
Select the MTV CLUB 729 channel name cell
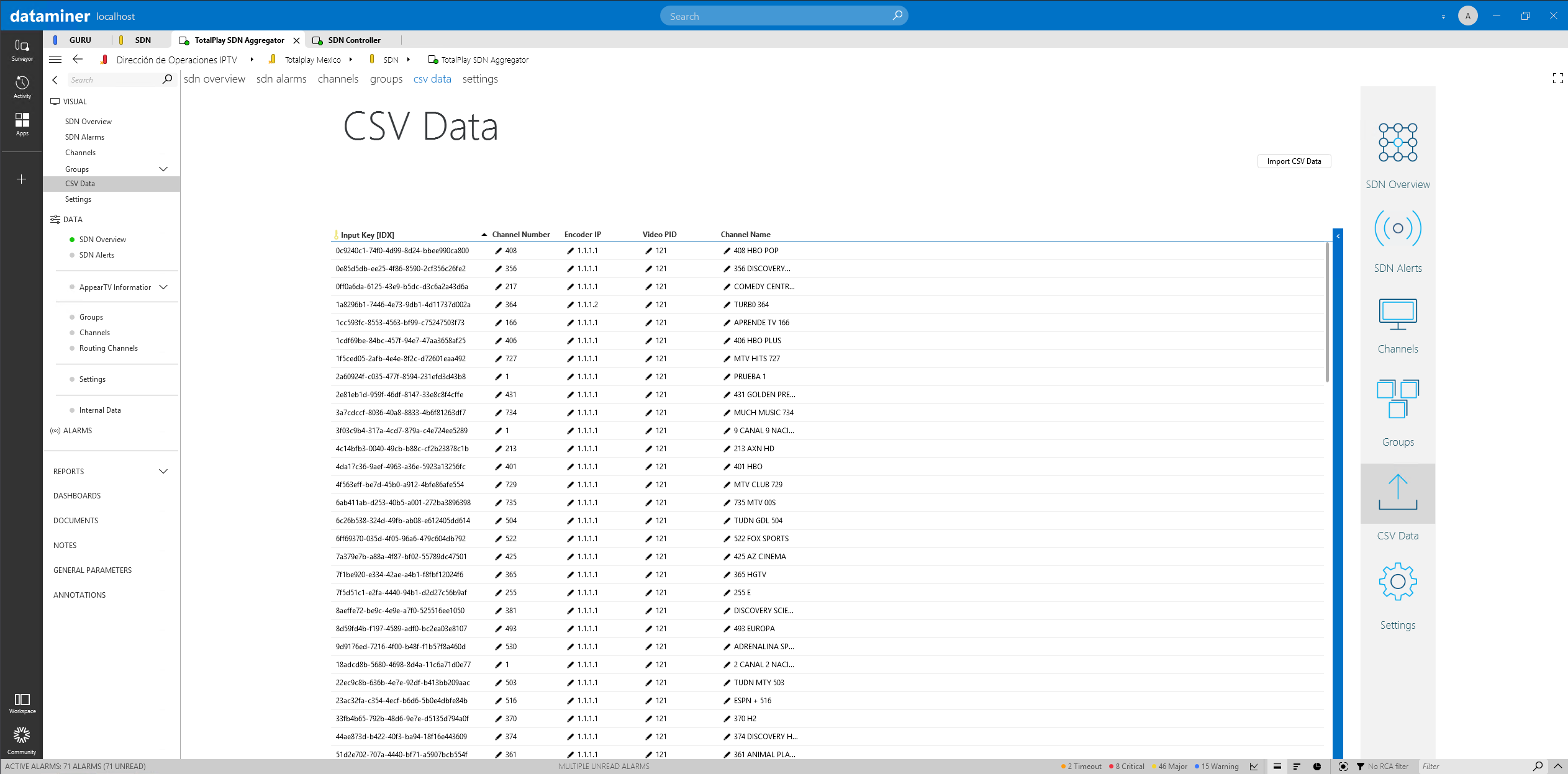pos(758,485)
